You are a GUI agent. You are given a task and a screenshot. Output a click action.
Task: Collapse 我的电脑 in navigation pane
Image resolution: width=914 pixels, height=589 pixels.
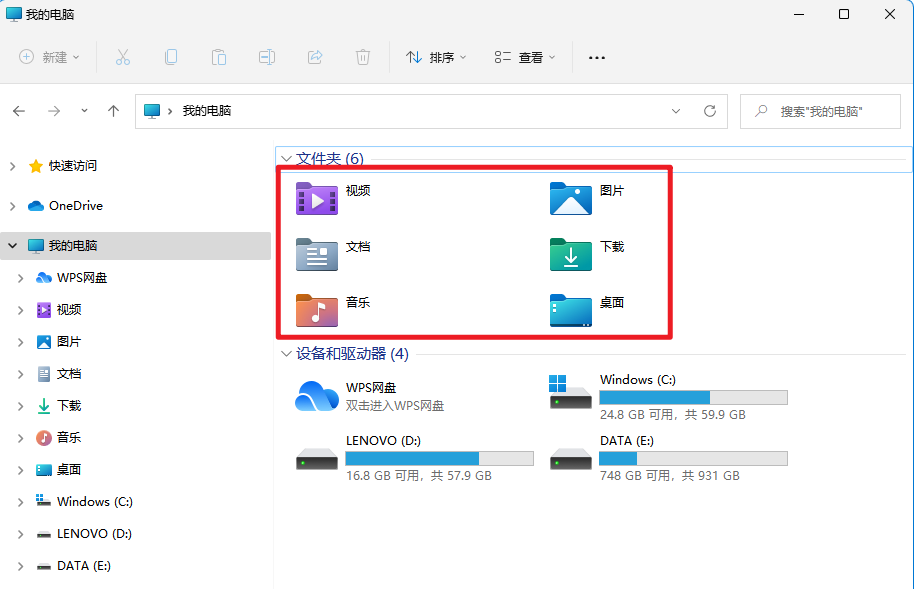pyautogui.click(x=13, y=246)
